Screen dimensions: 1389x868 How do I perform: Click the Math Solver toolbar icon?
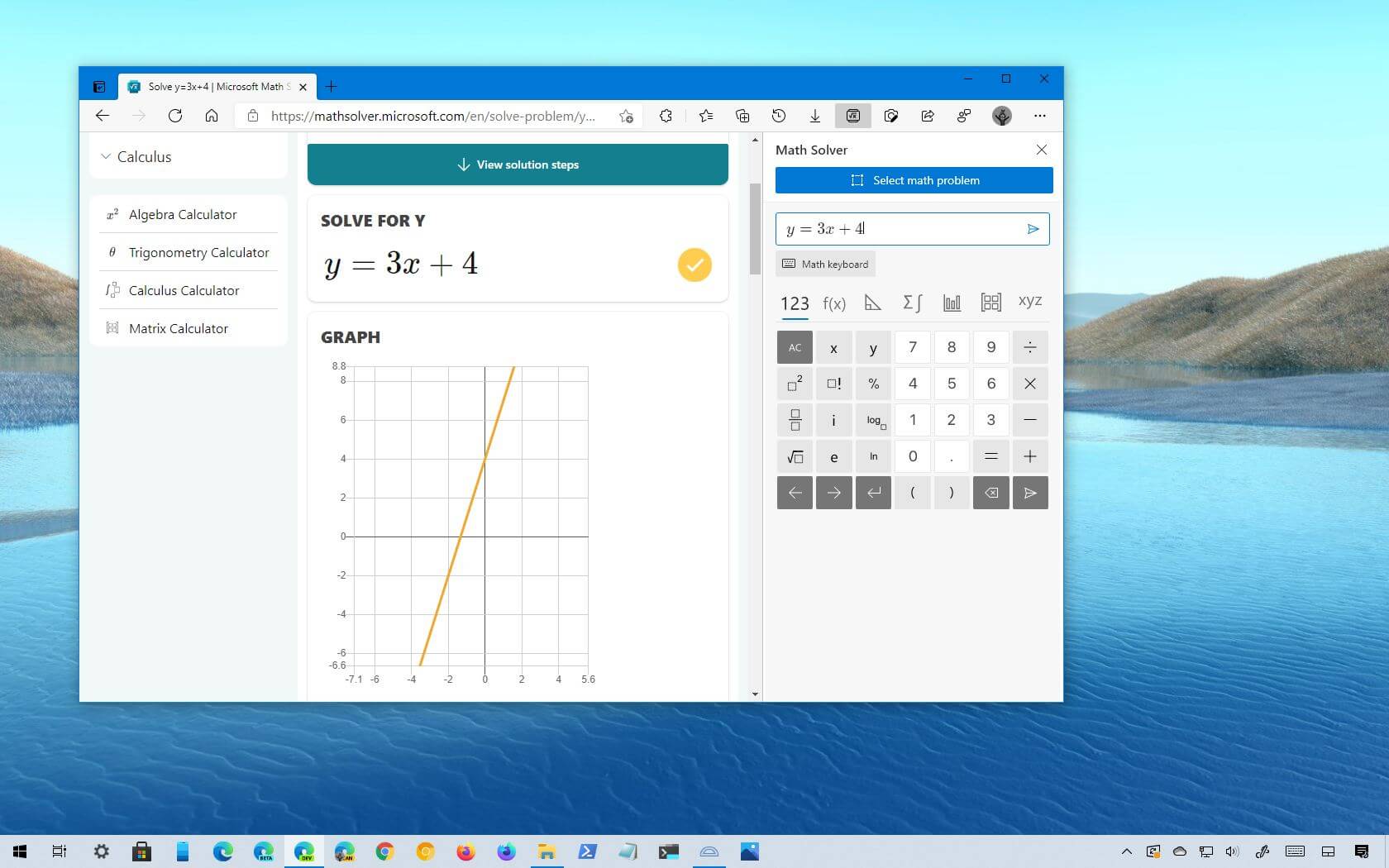pyautogui.click(x=852, y=116)
